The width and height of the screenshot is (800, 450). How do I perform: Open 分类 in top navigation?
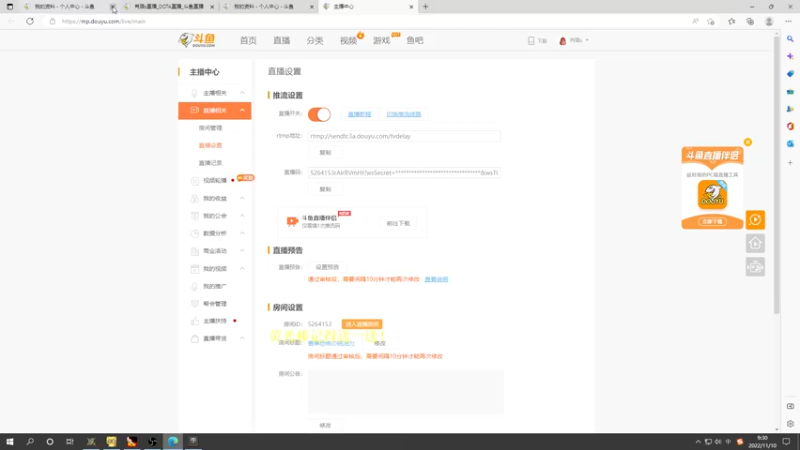315,40
